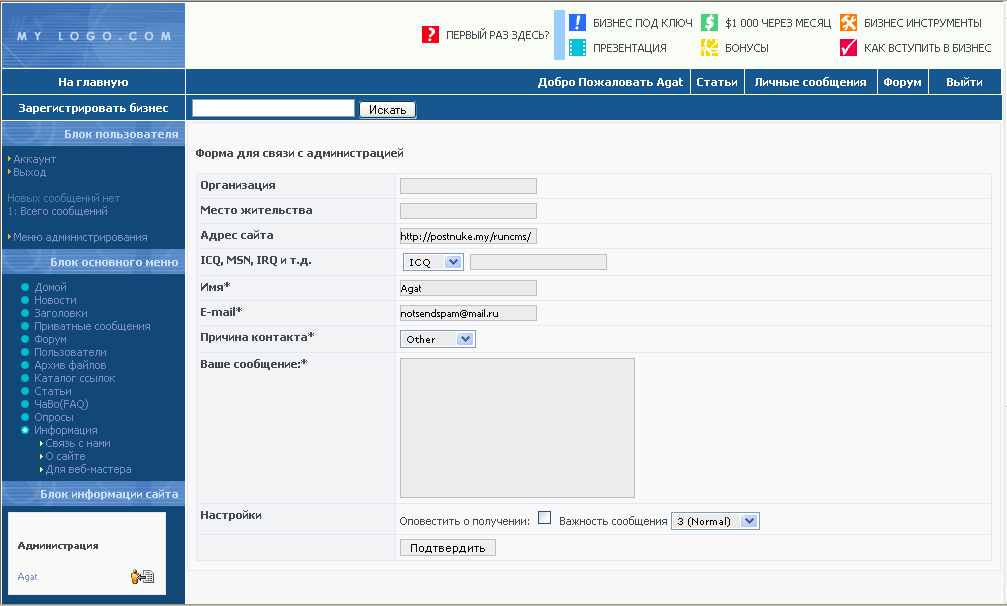
Task: Click the yellow bonuses icon
Action: coord(709,48)
